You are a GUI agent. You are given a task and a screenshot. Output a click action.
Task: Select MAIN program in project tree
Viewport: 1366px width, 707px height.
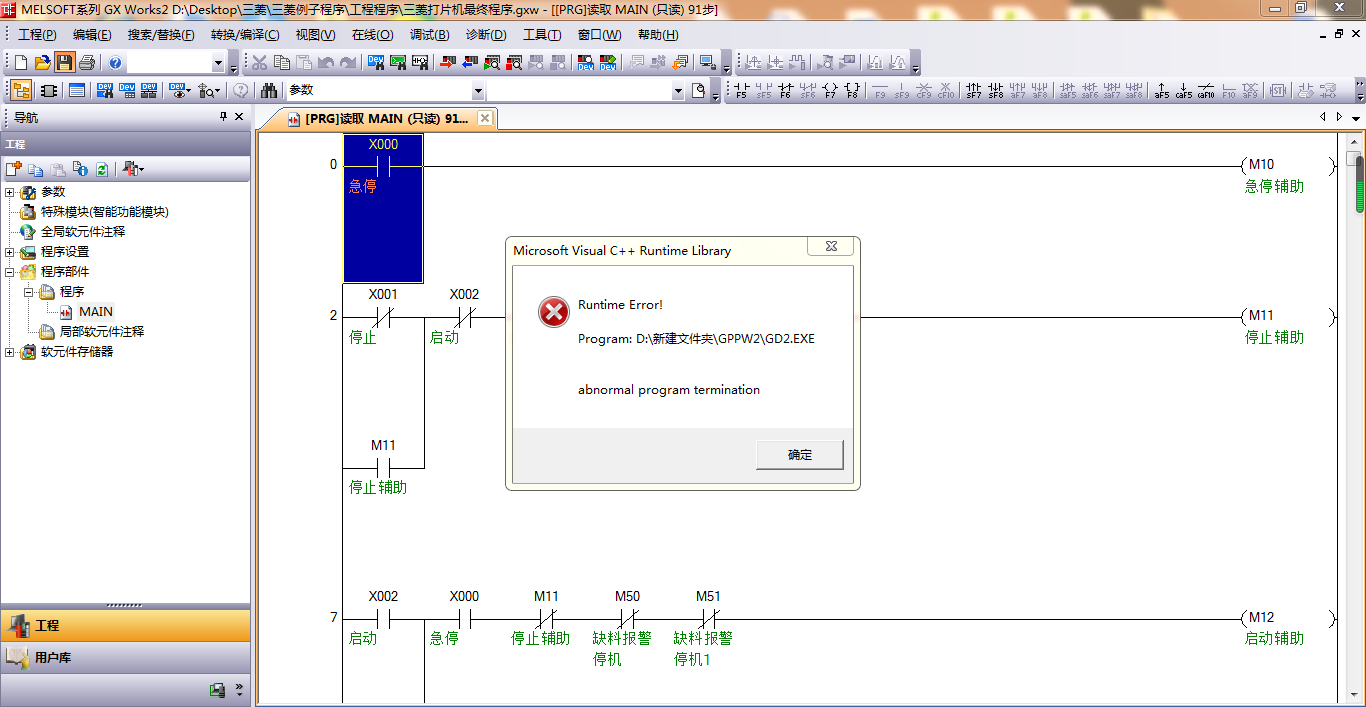point(96,312)
